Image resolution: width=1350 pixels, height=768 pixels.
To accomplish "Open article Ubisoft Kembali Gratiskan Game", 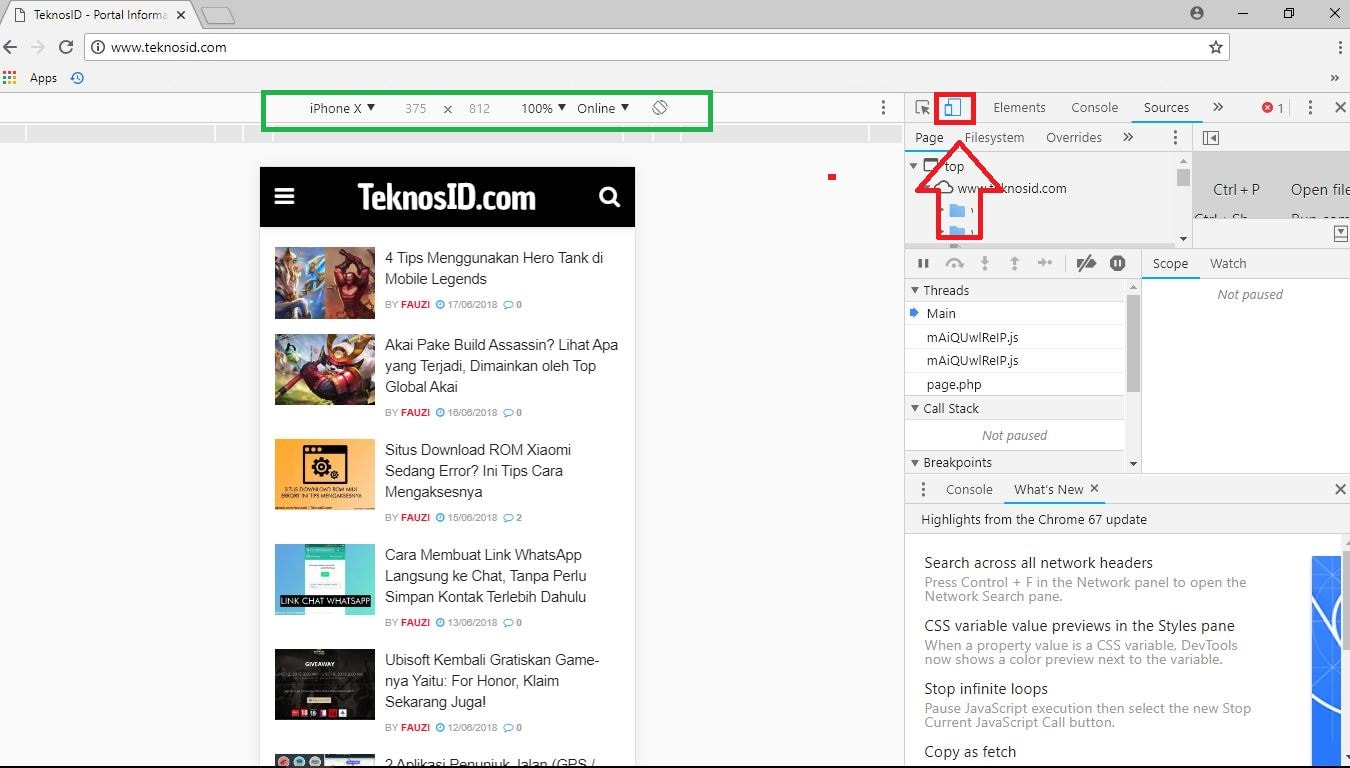I will click(492, 680).
